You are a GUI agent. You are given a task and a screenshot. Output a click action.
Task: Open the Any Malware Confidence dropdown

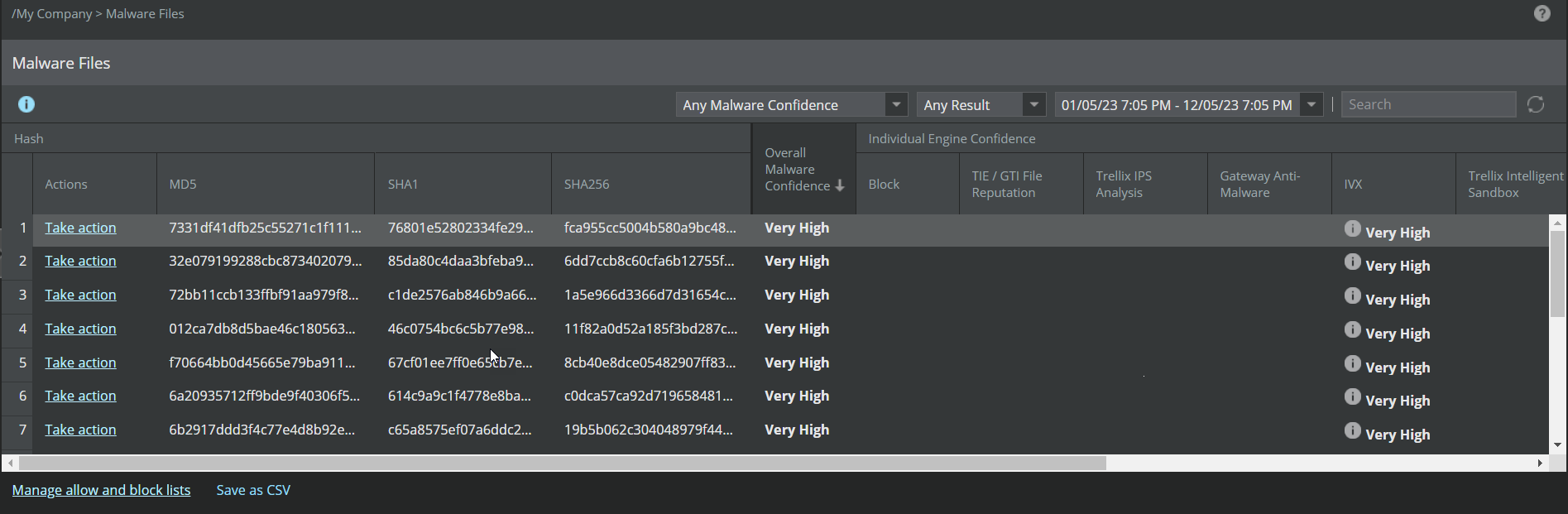click(792, 105)
